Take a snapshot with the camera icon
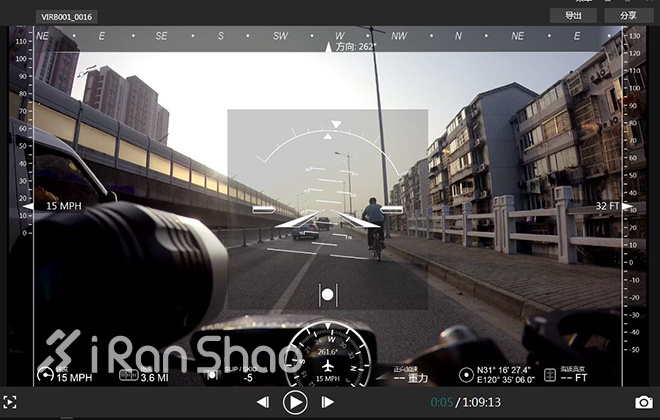This screenshot has height=420, width=660. pyautogui.click(x=643, y=402)
